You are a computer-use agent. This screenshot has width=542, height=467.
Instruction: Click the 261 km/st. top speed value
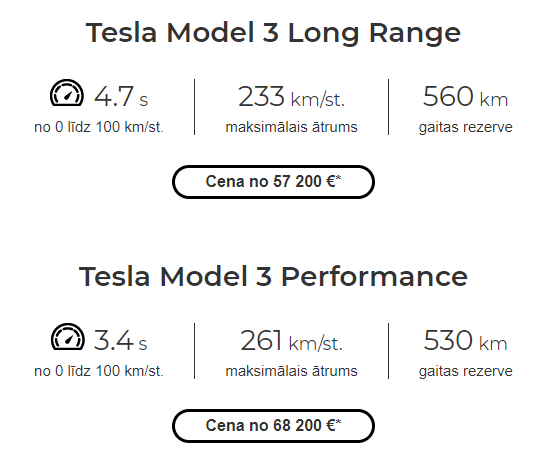pyautogui.click(x=291, y=340)
